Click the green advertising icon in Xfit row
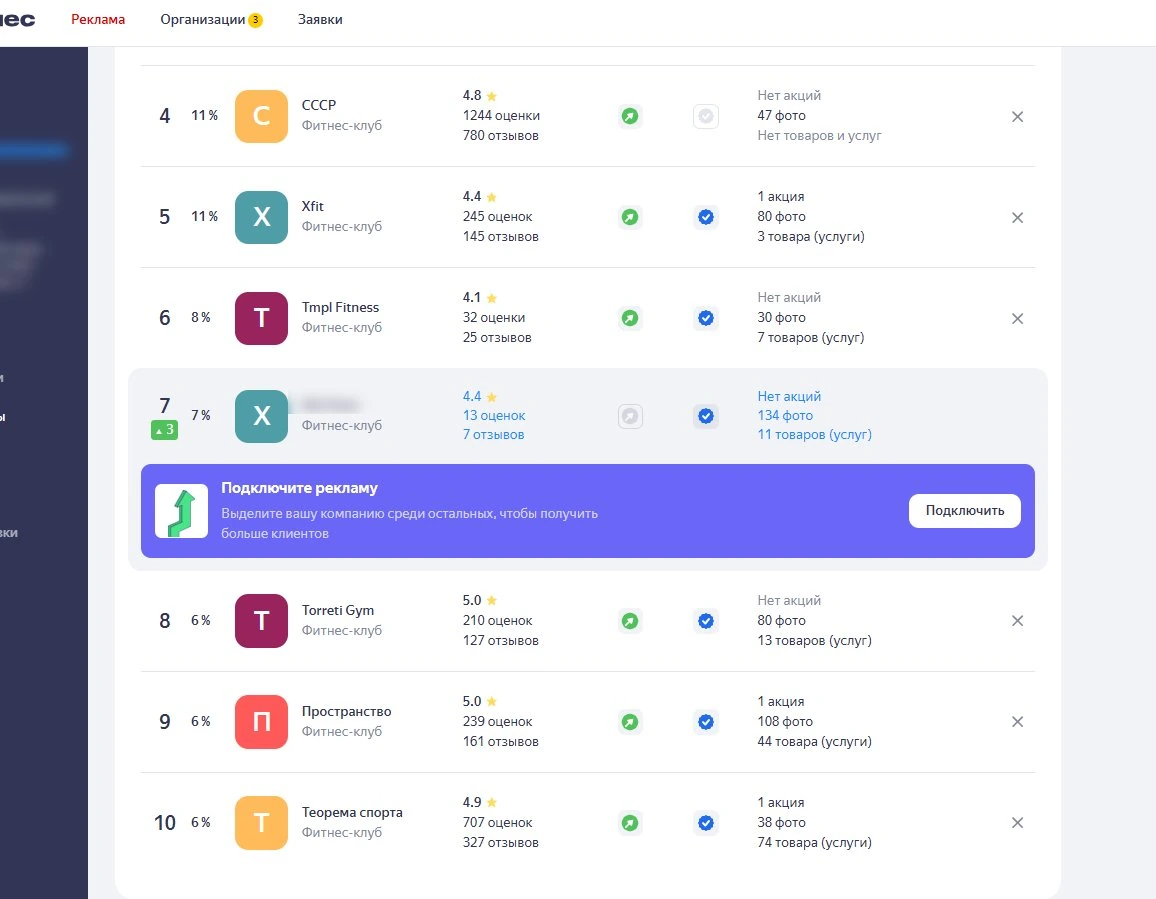Viewport: 1156px width, 899px height. (x=630, y=218)
